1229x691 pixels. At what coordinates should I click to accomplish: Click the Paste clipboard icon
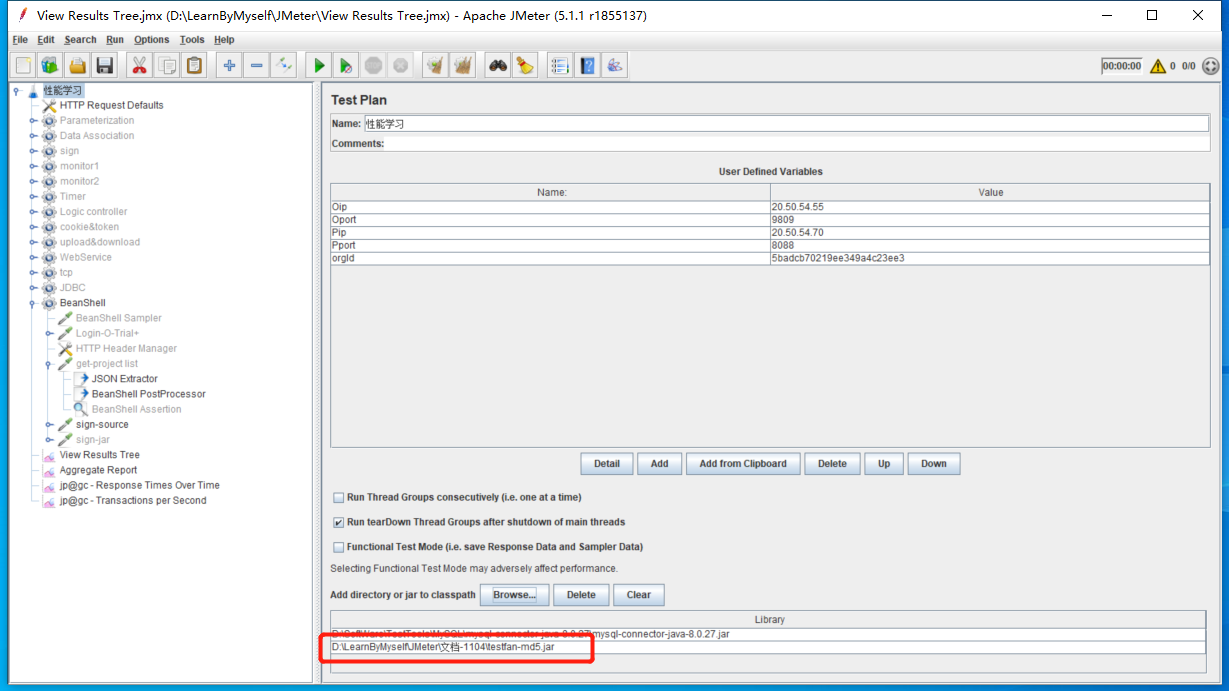194,66
